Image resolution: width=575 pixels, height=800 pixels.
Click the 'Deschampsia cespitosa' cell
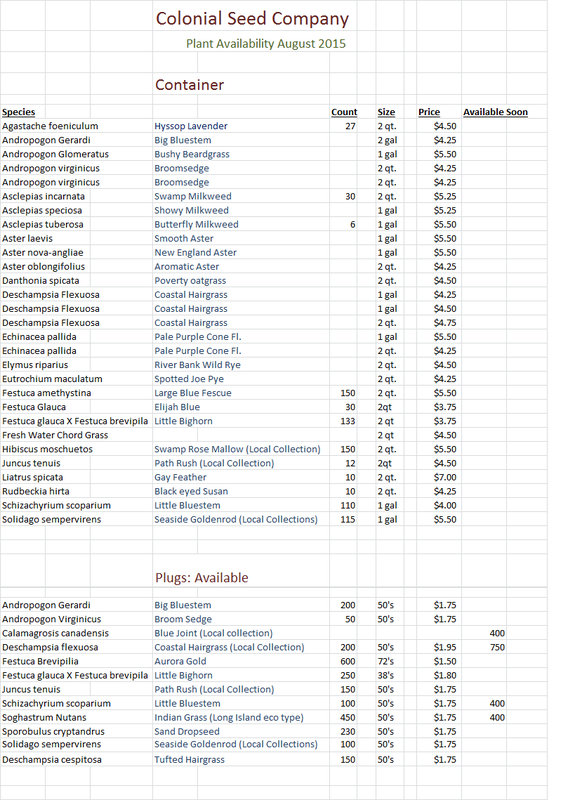pos(52,760)
